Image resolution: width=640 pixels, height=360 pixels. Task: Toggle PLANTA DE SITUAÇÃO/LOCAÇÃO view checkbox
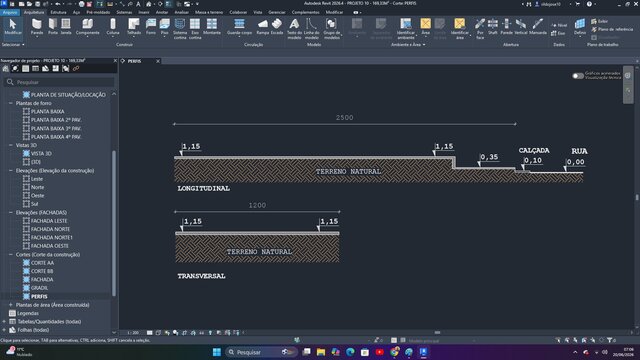pos(26,95)
